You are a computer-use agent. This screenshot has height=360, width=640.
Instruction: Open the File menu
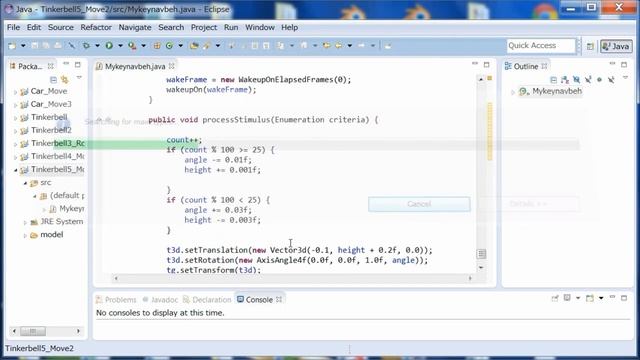(x=13, y=27)
